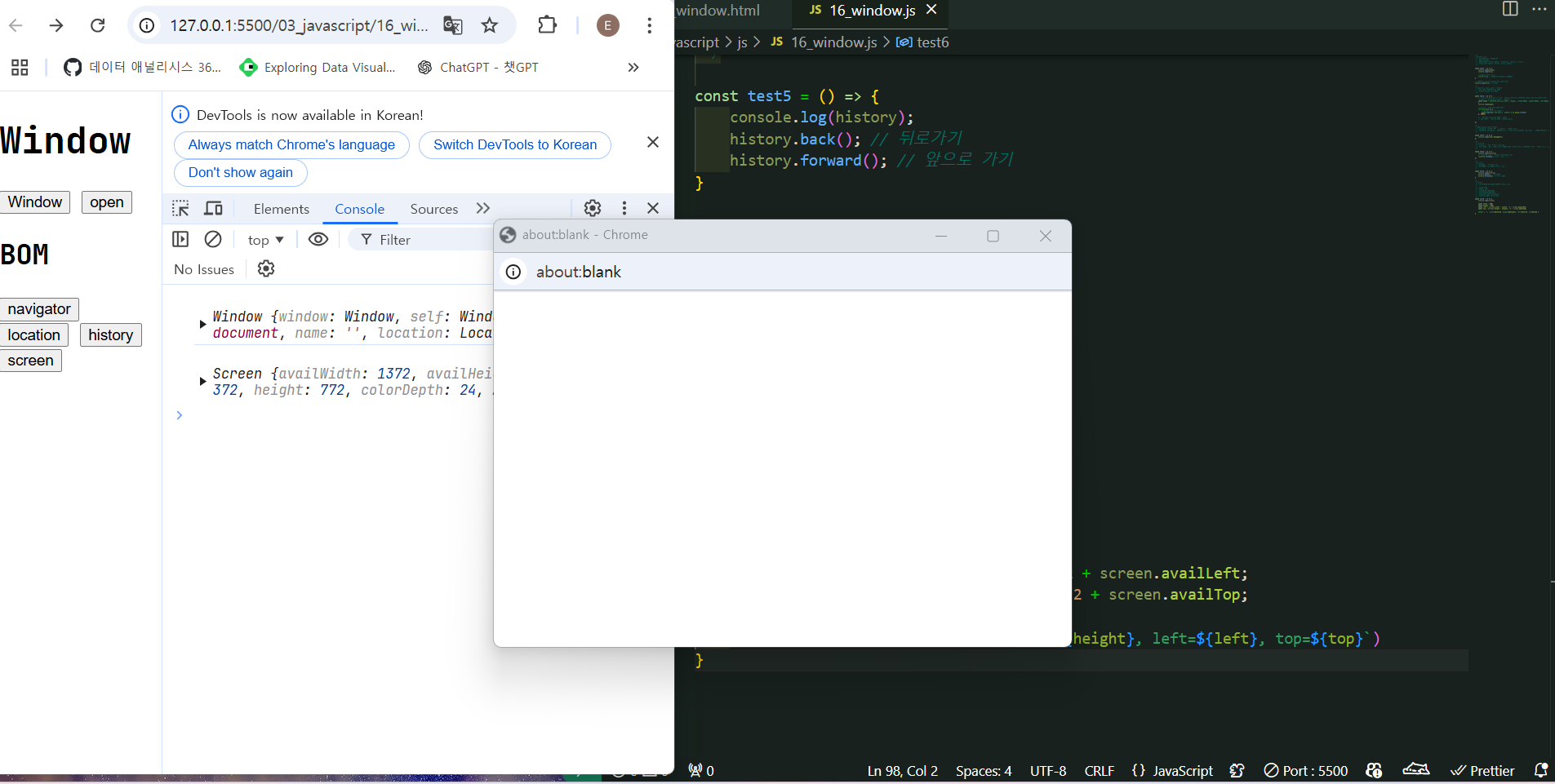This screenshot has height=784, width=1555.
Task: Expand the logged Window object
Action: pos(202,324)
